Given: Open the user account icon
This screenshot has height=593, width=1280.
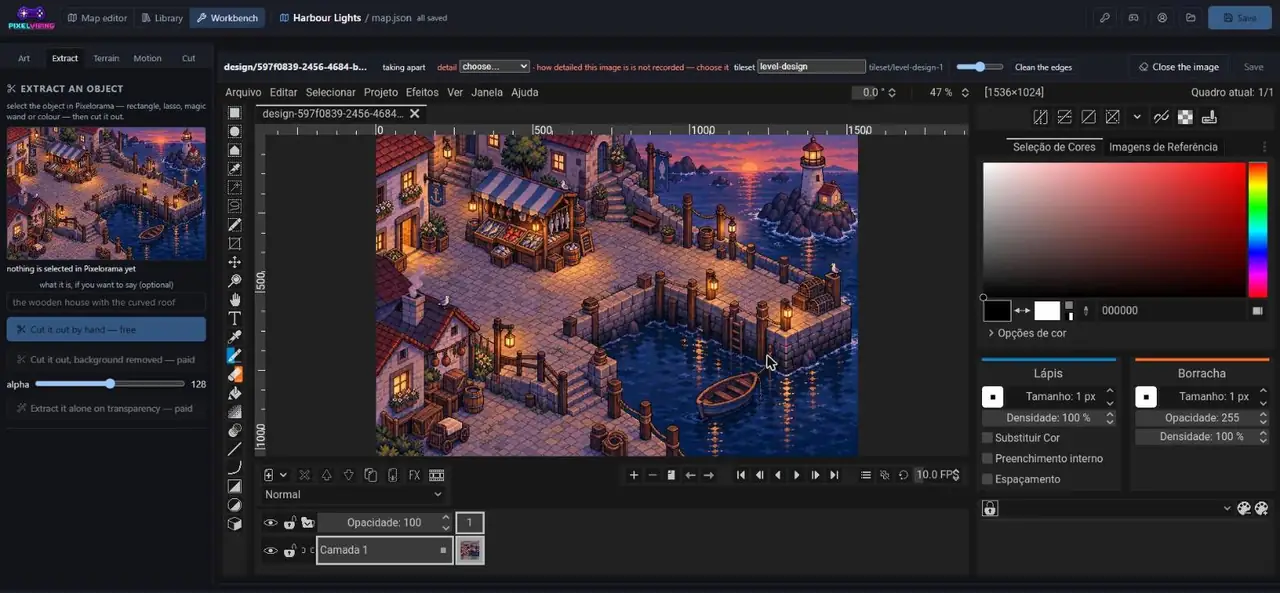Looking at the screenshot, I should tap(1162, 18).
